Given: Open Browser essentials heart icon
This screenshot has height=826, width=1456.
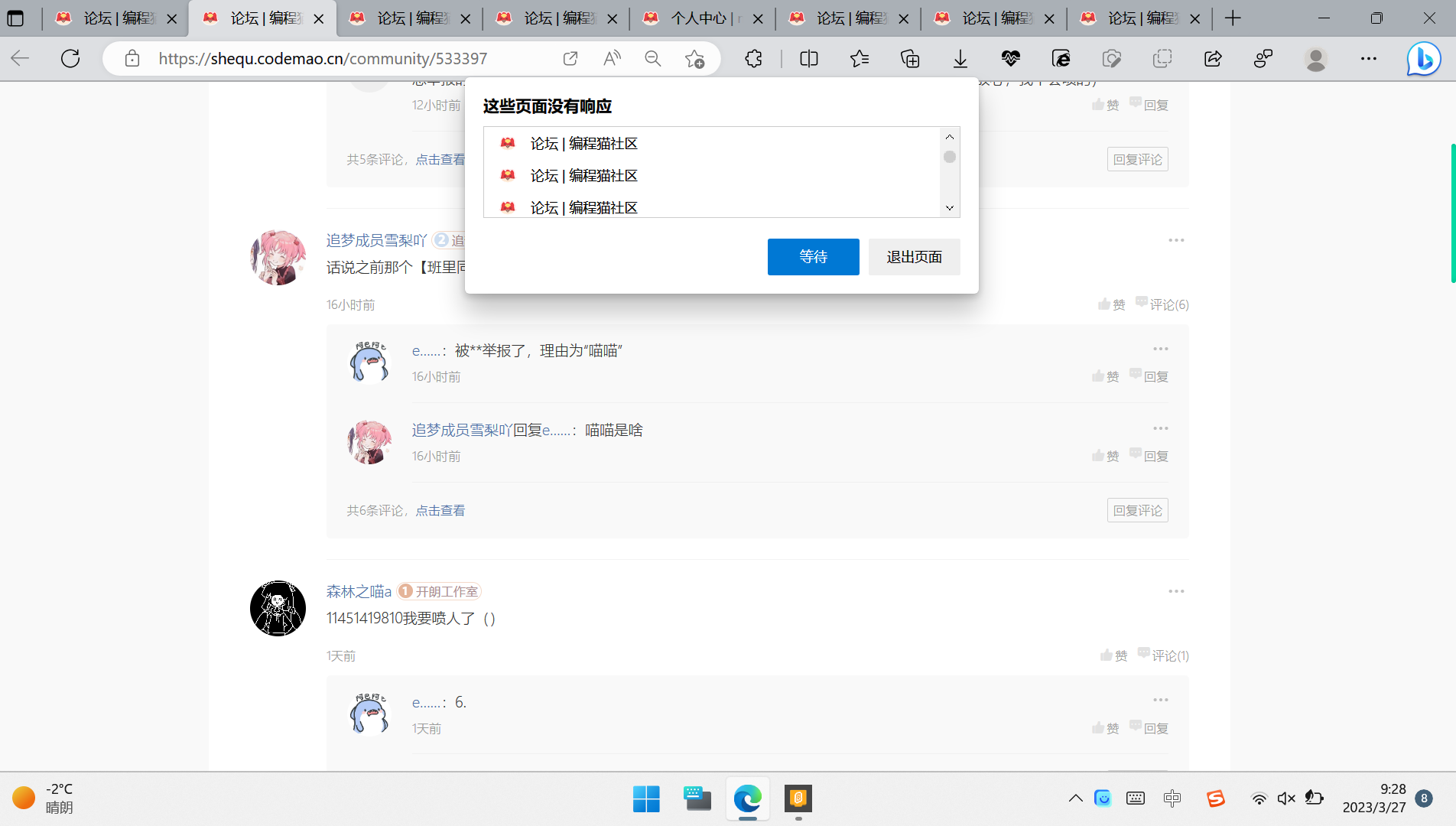Looking at the screenshot, I should 1011,58.
